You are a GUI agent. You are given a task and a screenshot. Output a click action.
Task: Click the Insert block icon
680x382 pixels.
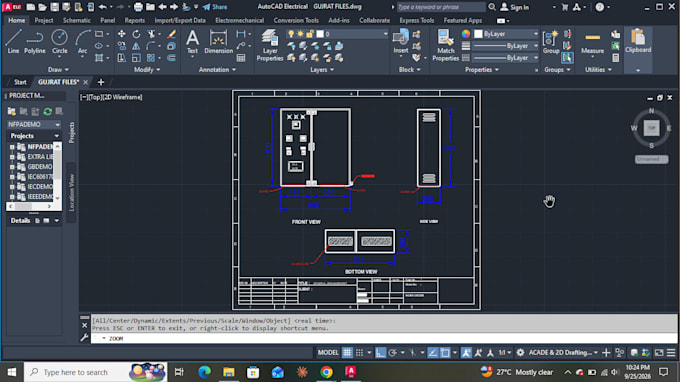[400, 42]
